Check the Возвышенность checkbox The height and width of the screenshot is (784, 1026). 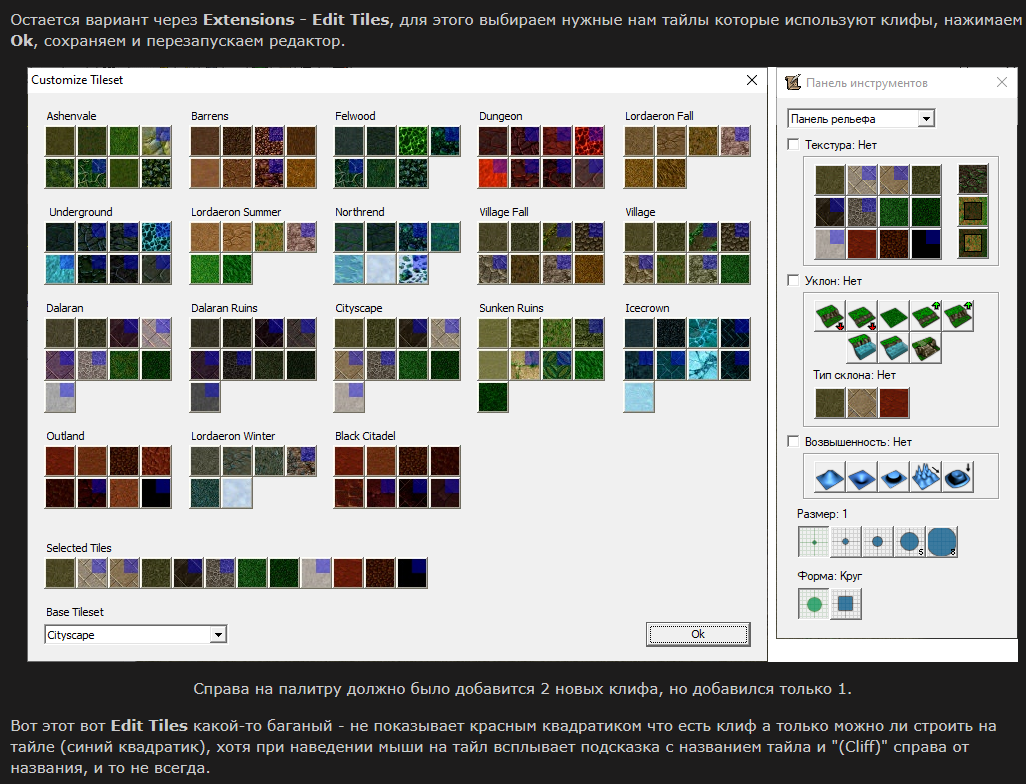pos(794,441)
